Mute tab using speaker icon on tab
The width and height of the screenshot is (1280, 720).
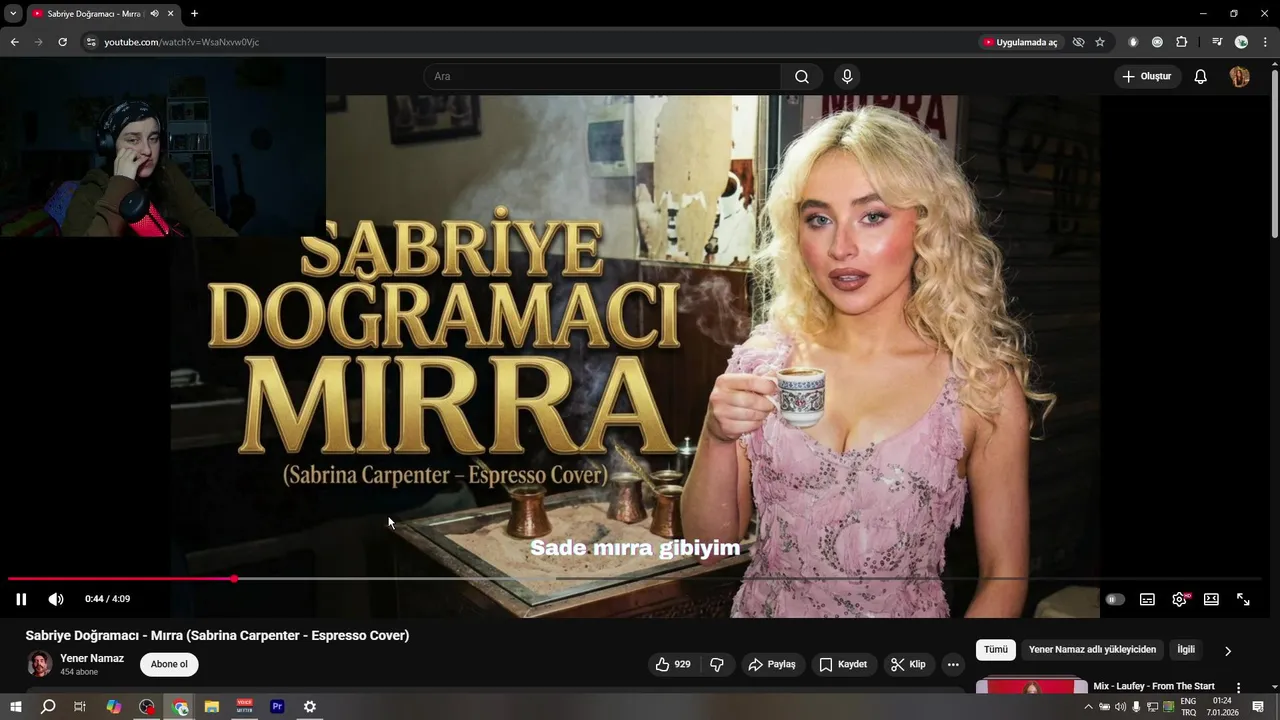coord(154,13)
